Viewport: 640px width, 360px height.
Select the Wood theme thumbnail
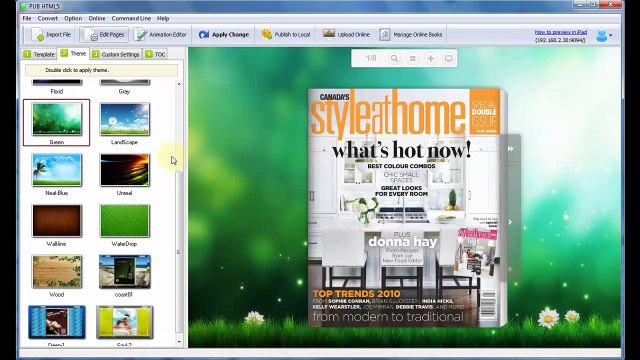point(57,271)
